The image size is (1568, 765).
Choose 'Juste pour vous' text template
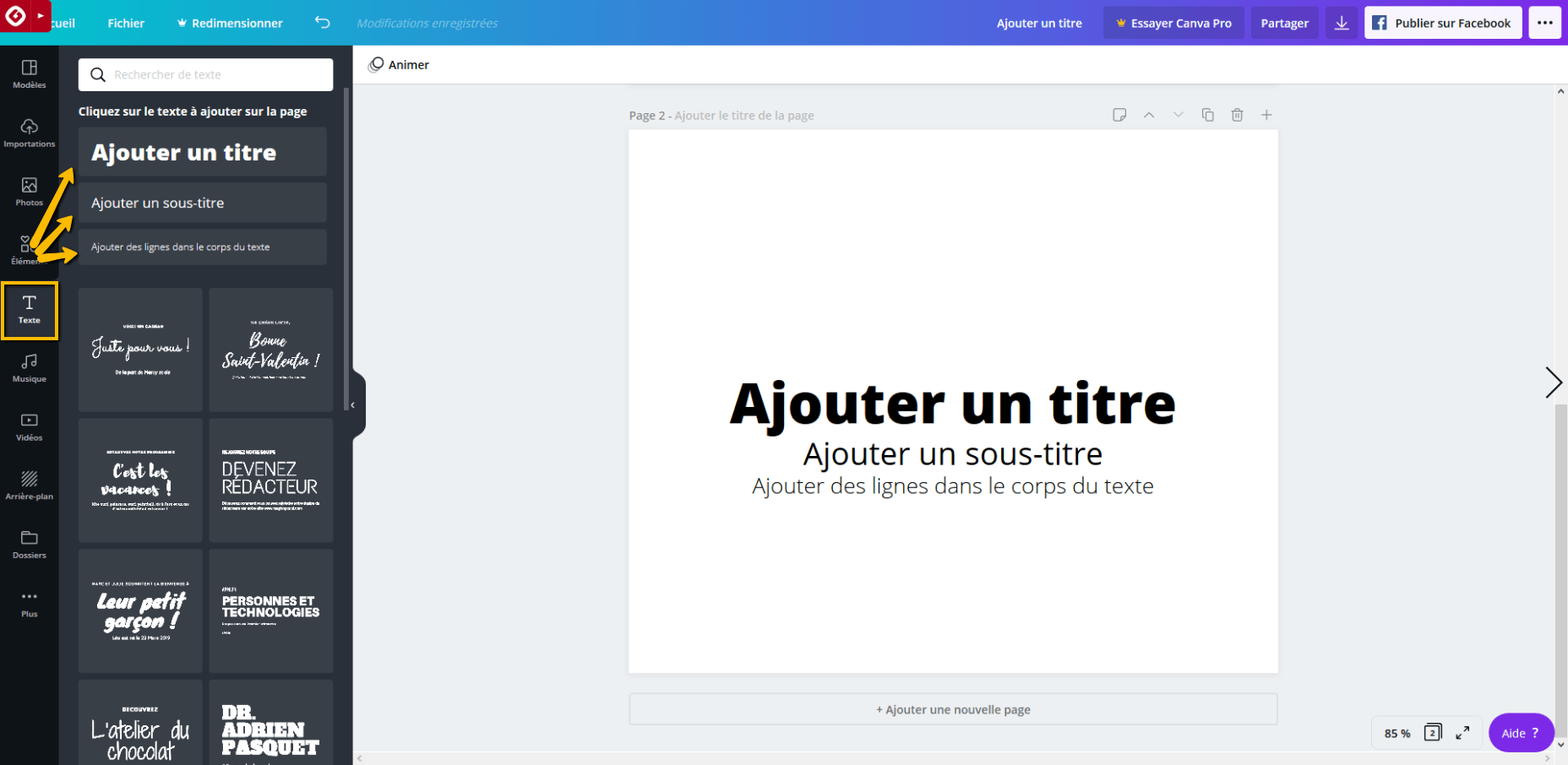coord(140,350)
